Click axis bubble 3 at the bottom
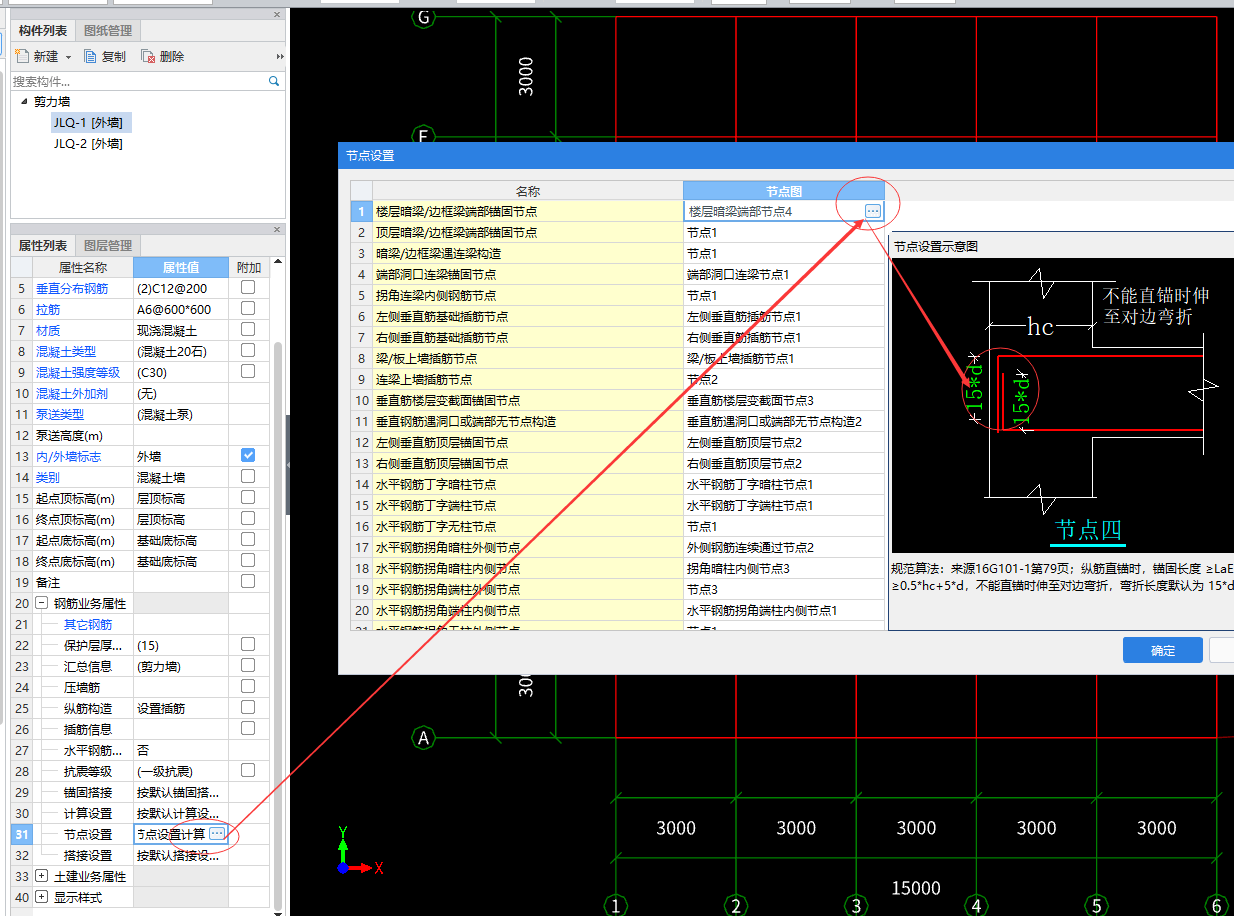This screenshot has height=916, width=1234. [856, 905]
